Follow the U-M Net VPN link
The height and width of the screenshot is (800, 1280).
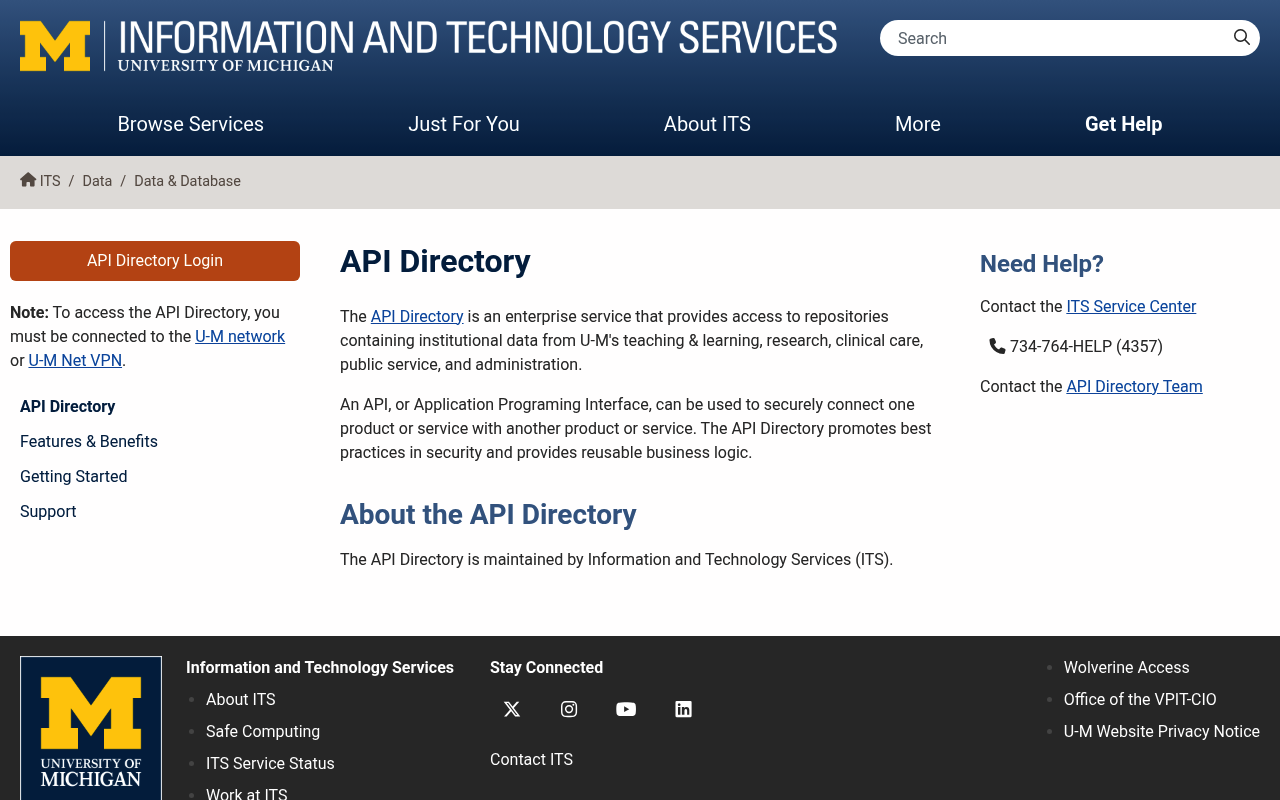point(75,361)
